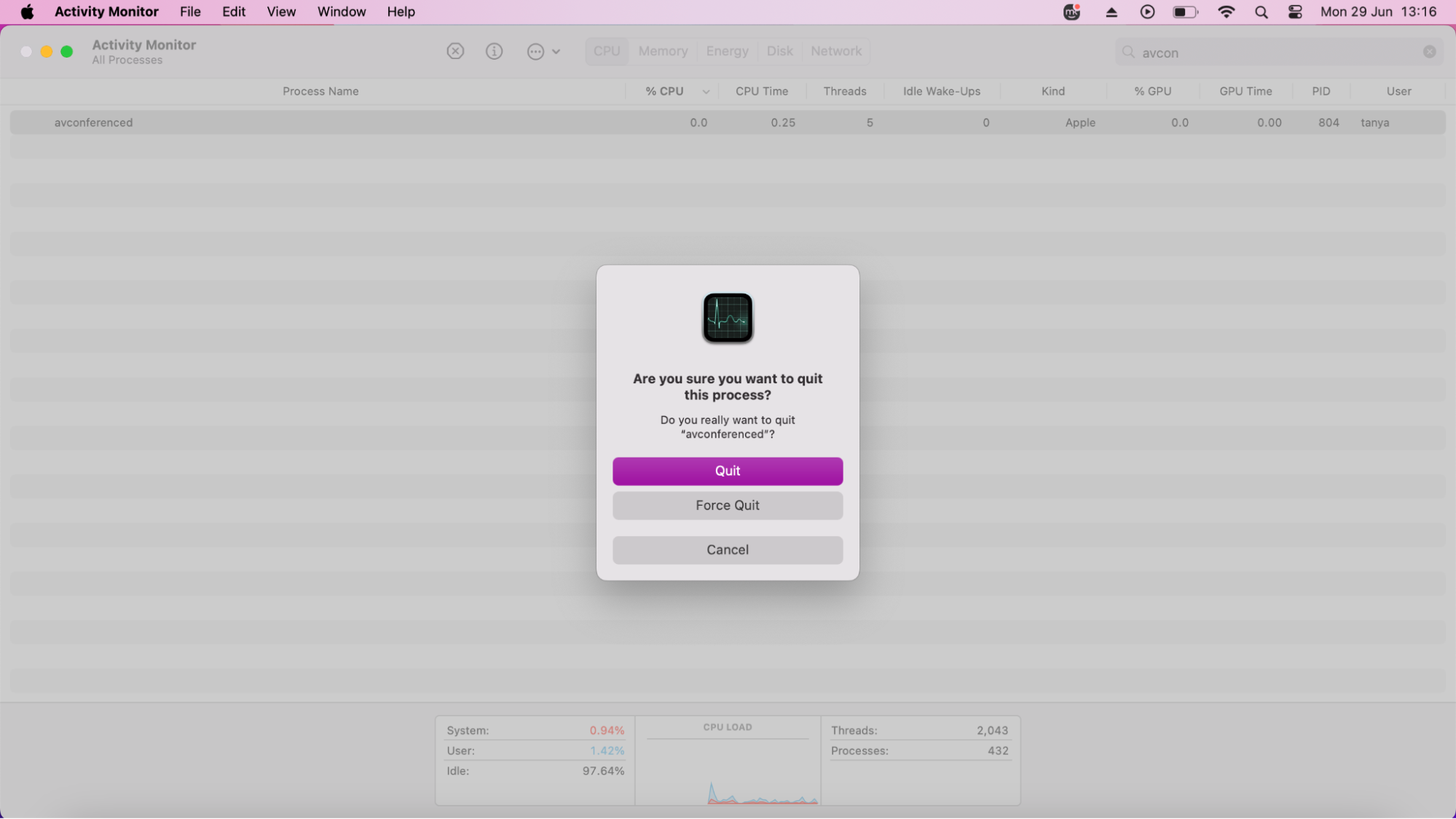Click the user value tanya
1456x819 pixels.
(x=1374, y=122)
